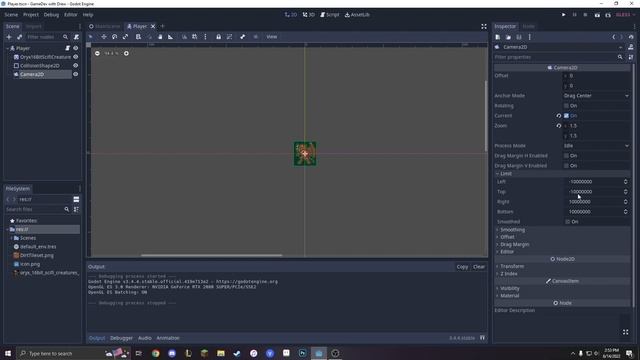Open snapping options three-dot menu

click(205, 37)
